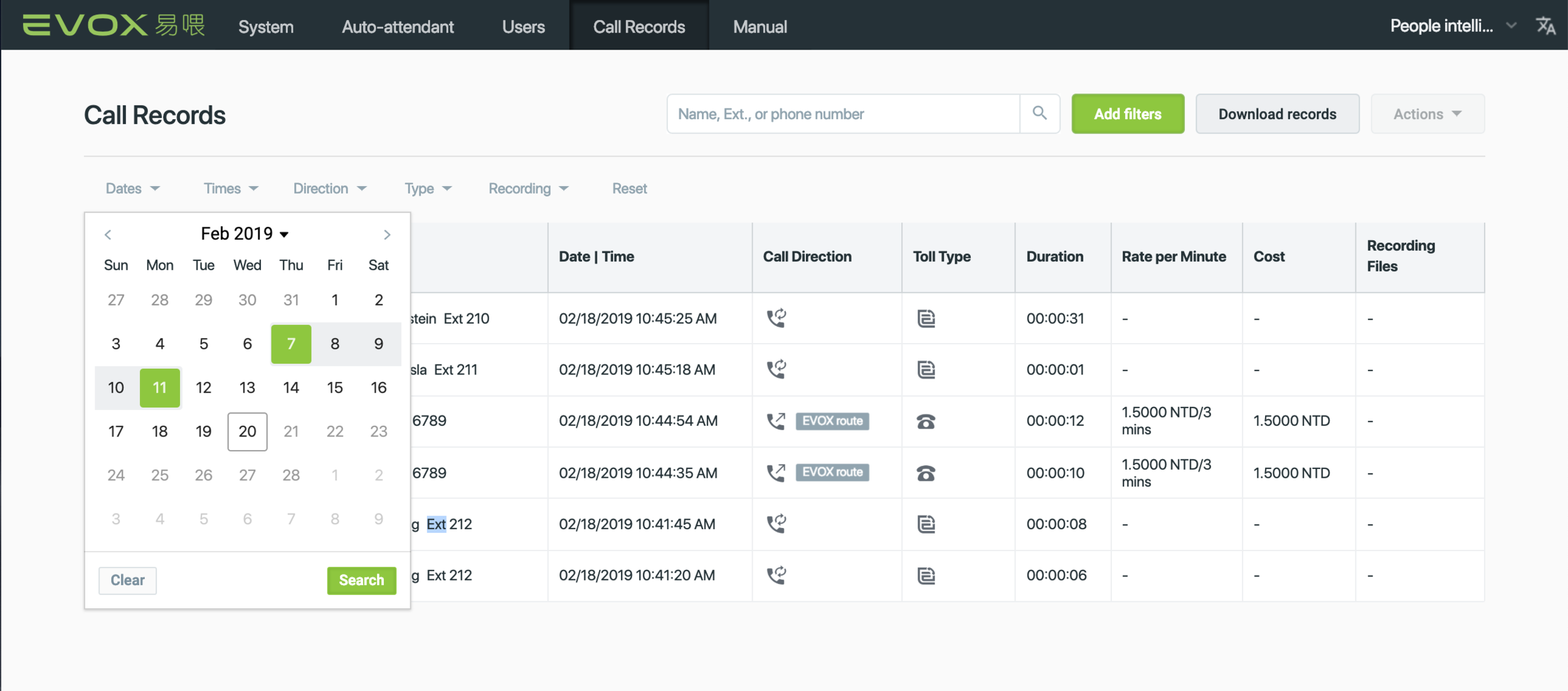The image size is (1568, 691).
Task: Click toll type document icon in 10:41:45 row
Action: click(926, 524)
